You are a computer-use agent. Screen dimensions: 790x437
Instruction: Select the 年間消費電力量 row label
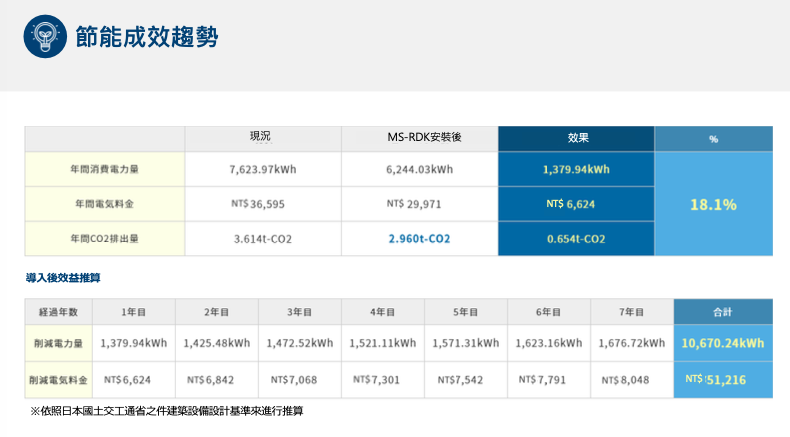click(x=105, y=169)
